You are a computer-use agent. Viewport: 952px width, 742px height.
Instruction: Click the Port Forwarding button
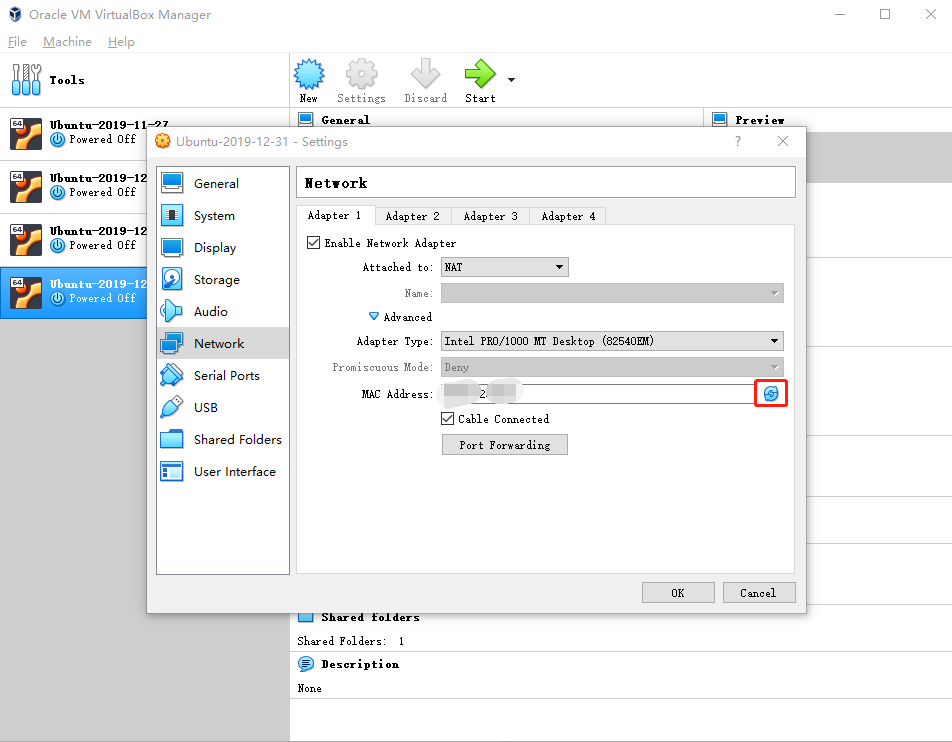[x=505, y=444]
